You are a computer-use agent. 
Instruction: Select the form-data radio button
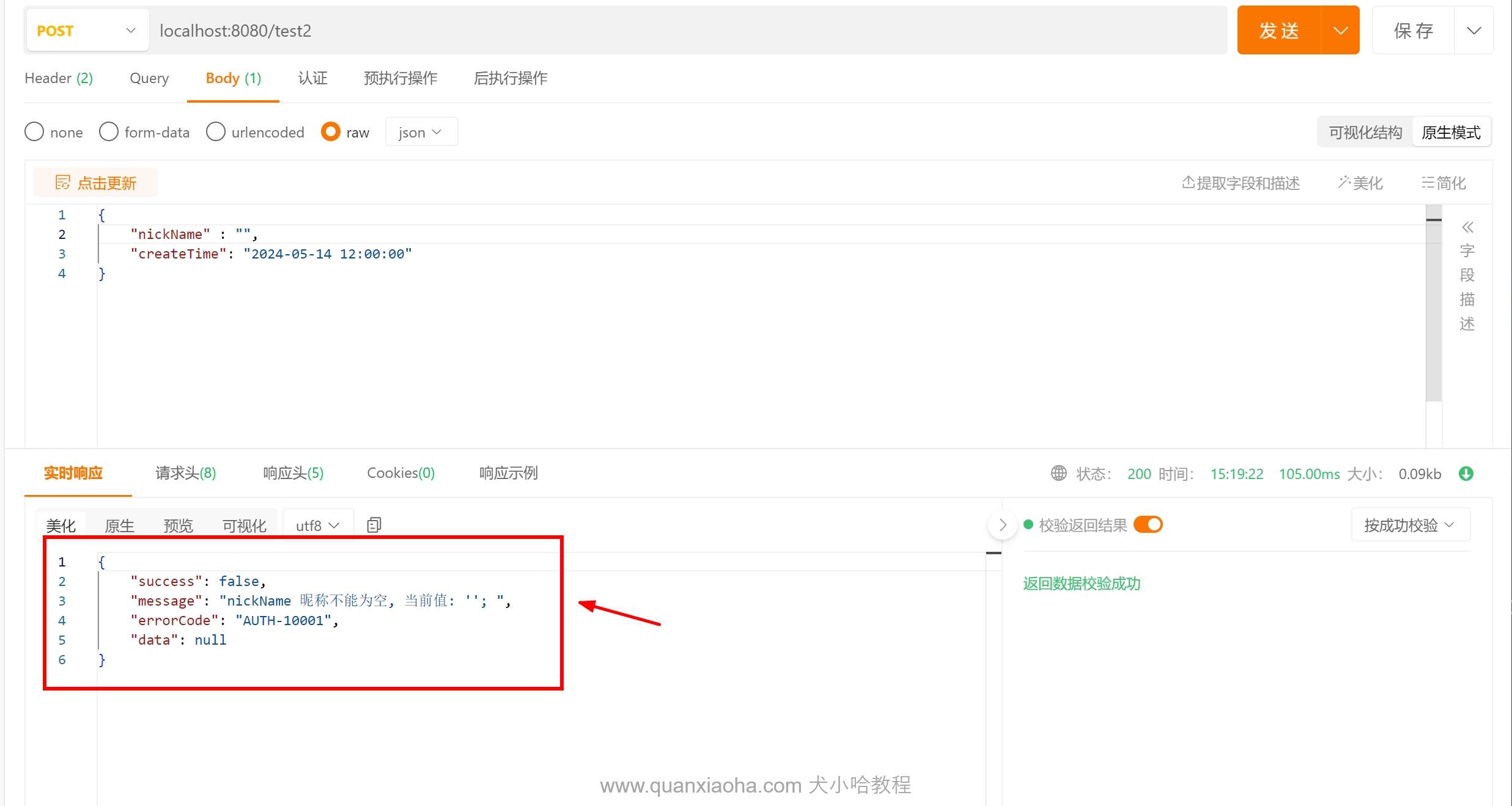click(109, 132)
